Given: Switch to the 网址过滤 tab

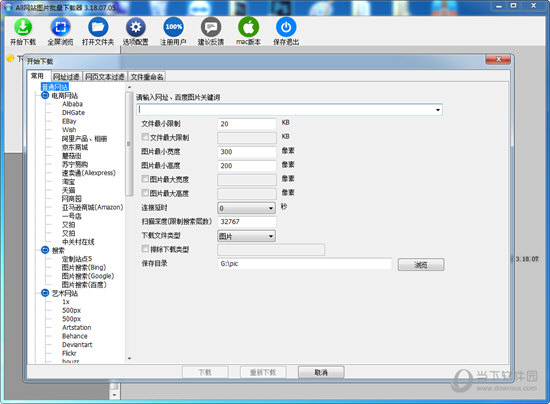Looking at the screenshot, I should (x=66, y=76).
